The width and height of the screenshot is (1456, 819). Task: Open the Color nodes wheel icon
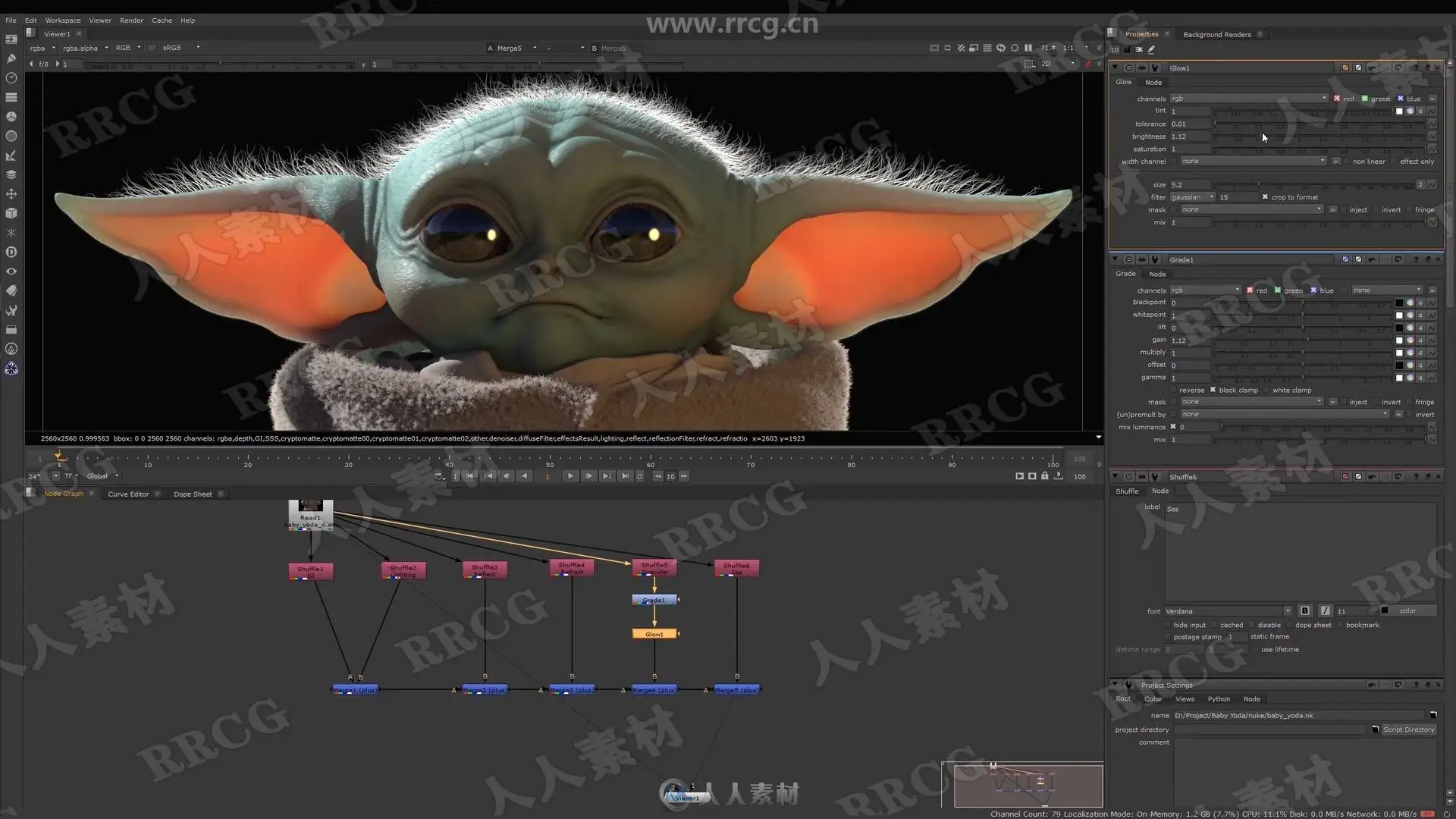(x=11, y=117)
